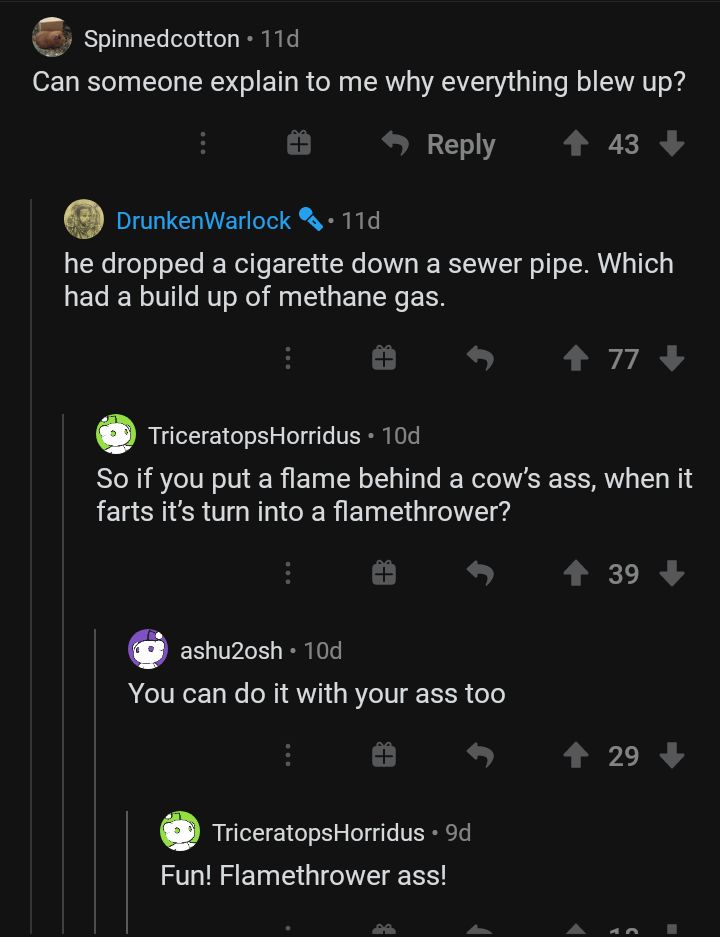Open more options on Spinnedcotton's comment
Screen dimensions: 720x937
pos(203,144)
